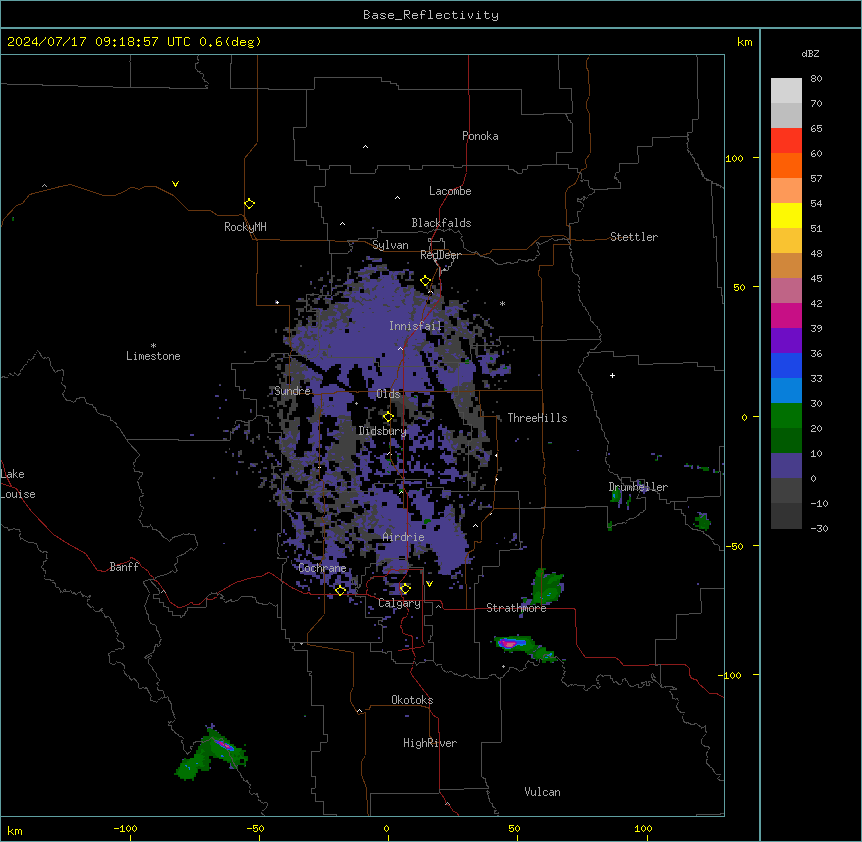This screenshot has height=842, width=862.
Task: Click the Ponoka city label
Action: point(480,136)
